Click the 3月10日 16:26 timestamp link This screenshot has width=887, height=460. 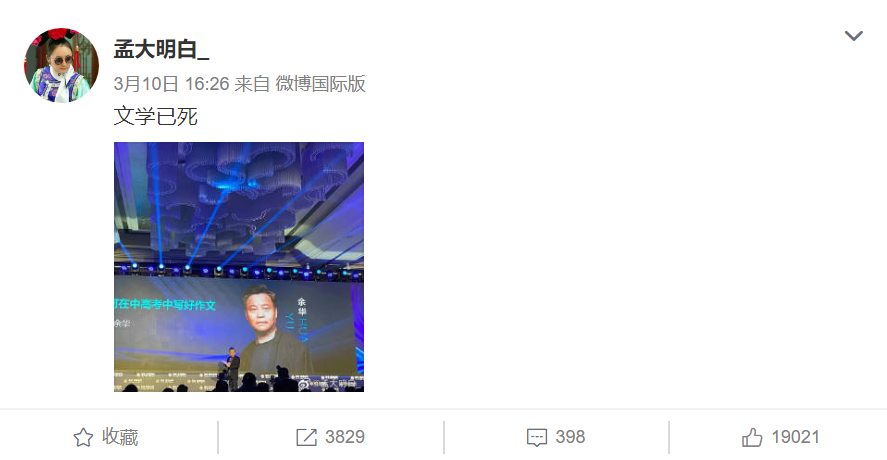(x=171, y=84)
